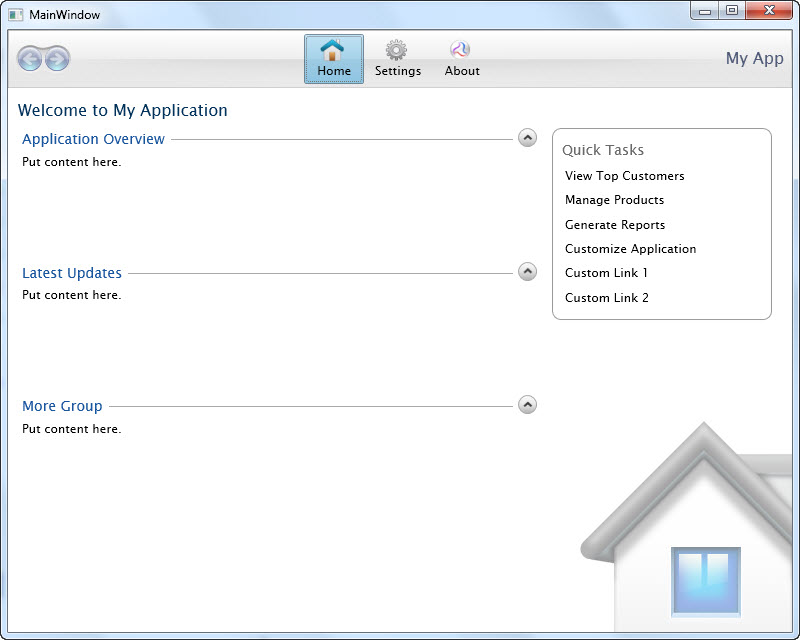800x640 pixels.
Task: Click the My App title text
Action: pyautogui.click(x=754, y=59)
